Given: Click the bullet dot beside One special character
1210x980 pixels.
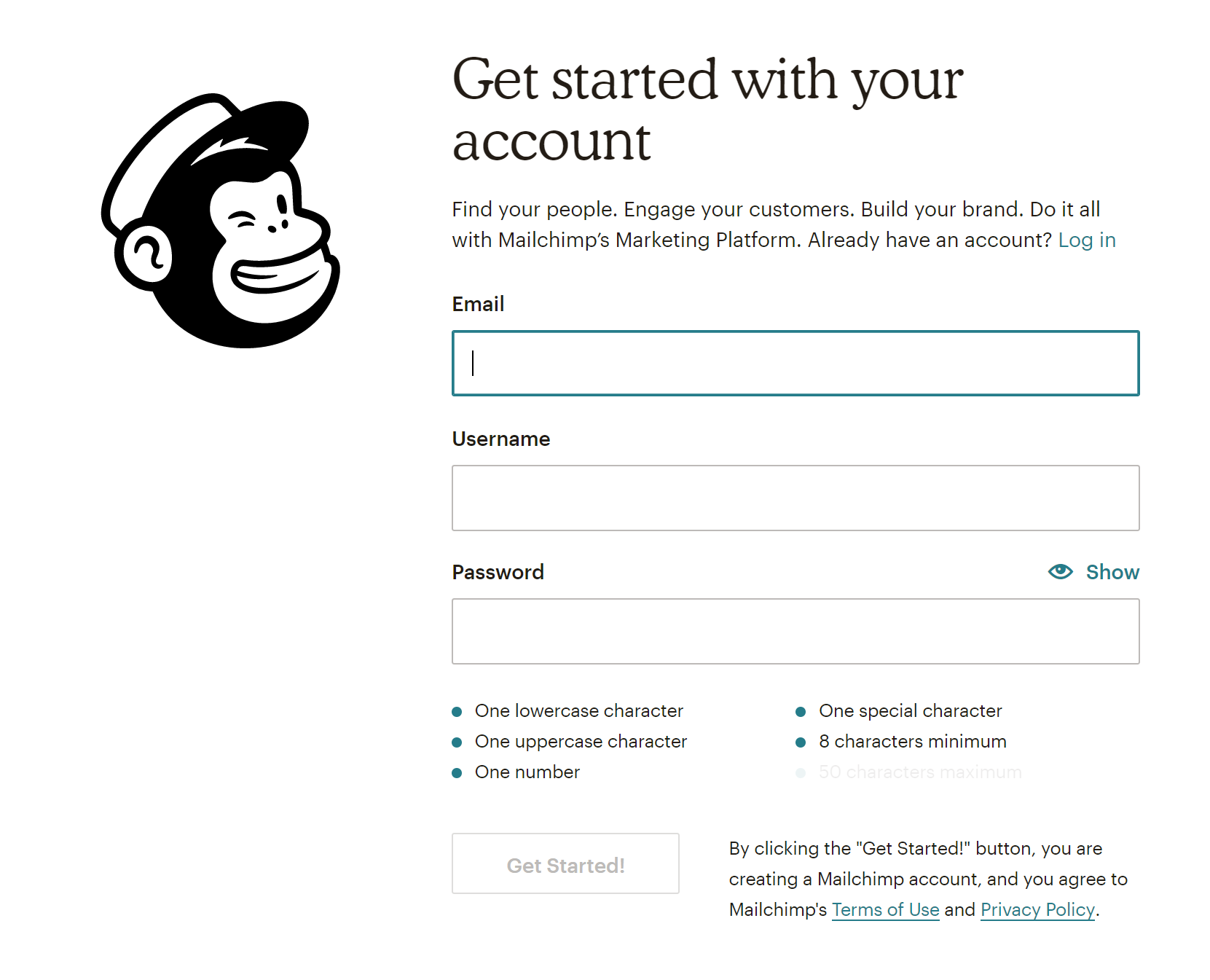Looking at the screenshot, I should click(801, 712).
